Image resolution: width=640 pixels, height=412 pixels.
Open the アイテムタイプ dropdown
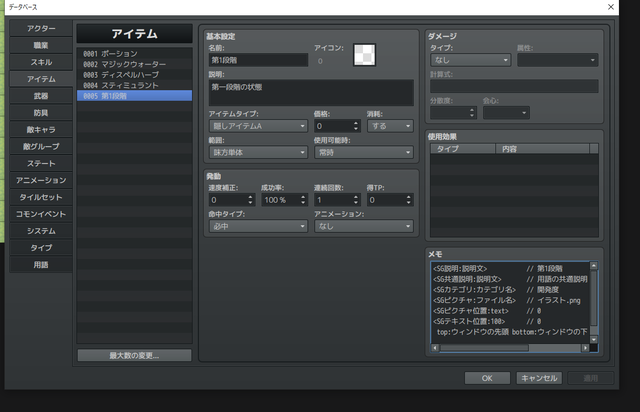pos(258,126)
